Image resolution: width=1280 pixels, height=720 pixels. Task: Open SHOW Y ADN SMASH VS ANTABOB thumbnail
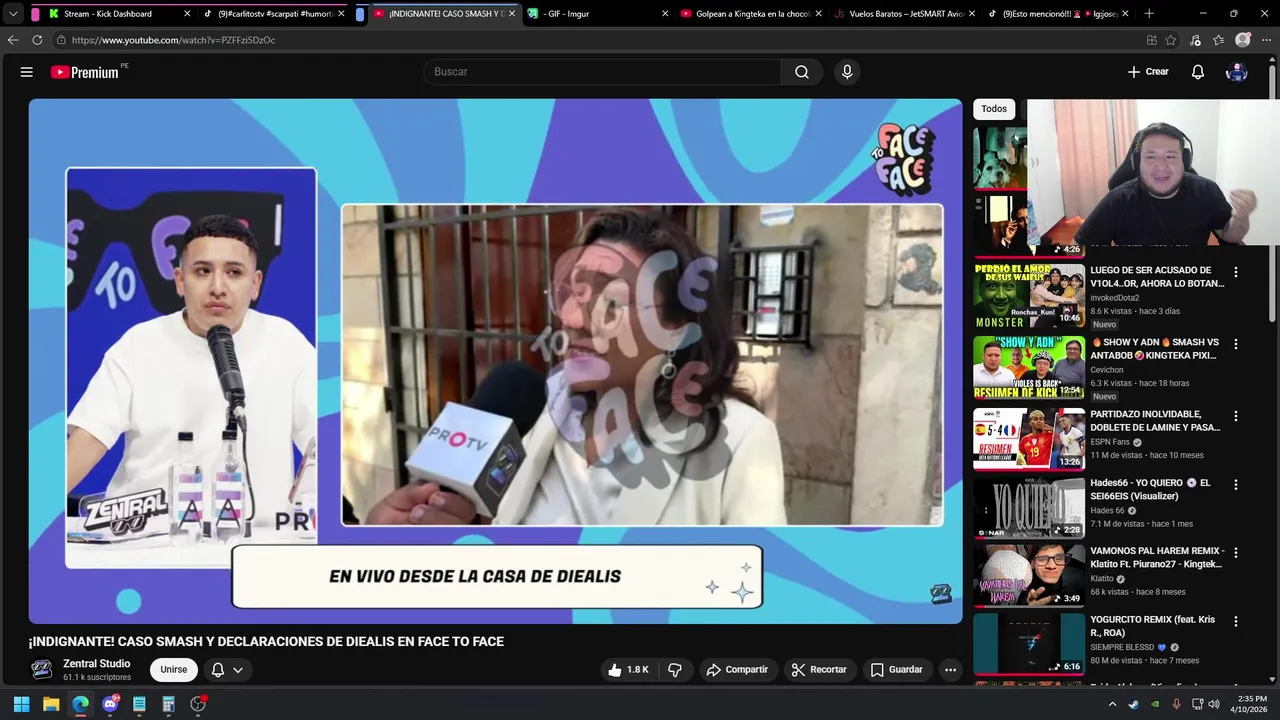pos(1029,368)
